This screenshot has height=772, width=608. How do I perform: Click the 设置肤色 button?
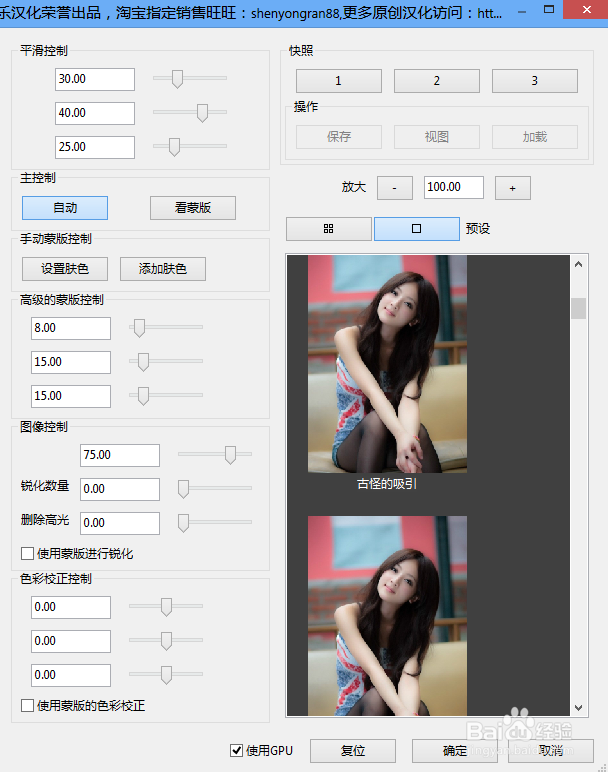[x=65, y=269]
